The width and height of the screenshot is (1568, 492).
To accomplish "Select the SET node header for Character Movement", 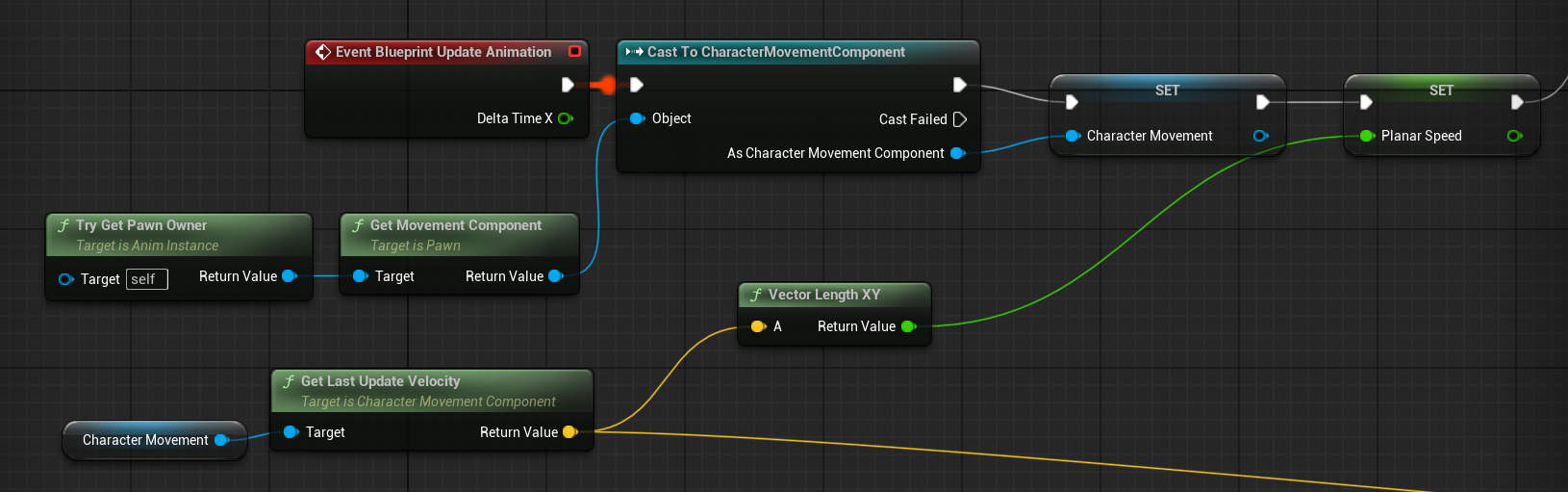I will pyautogui.click(x=1167, y=90).
